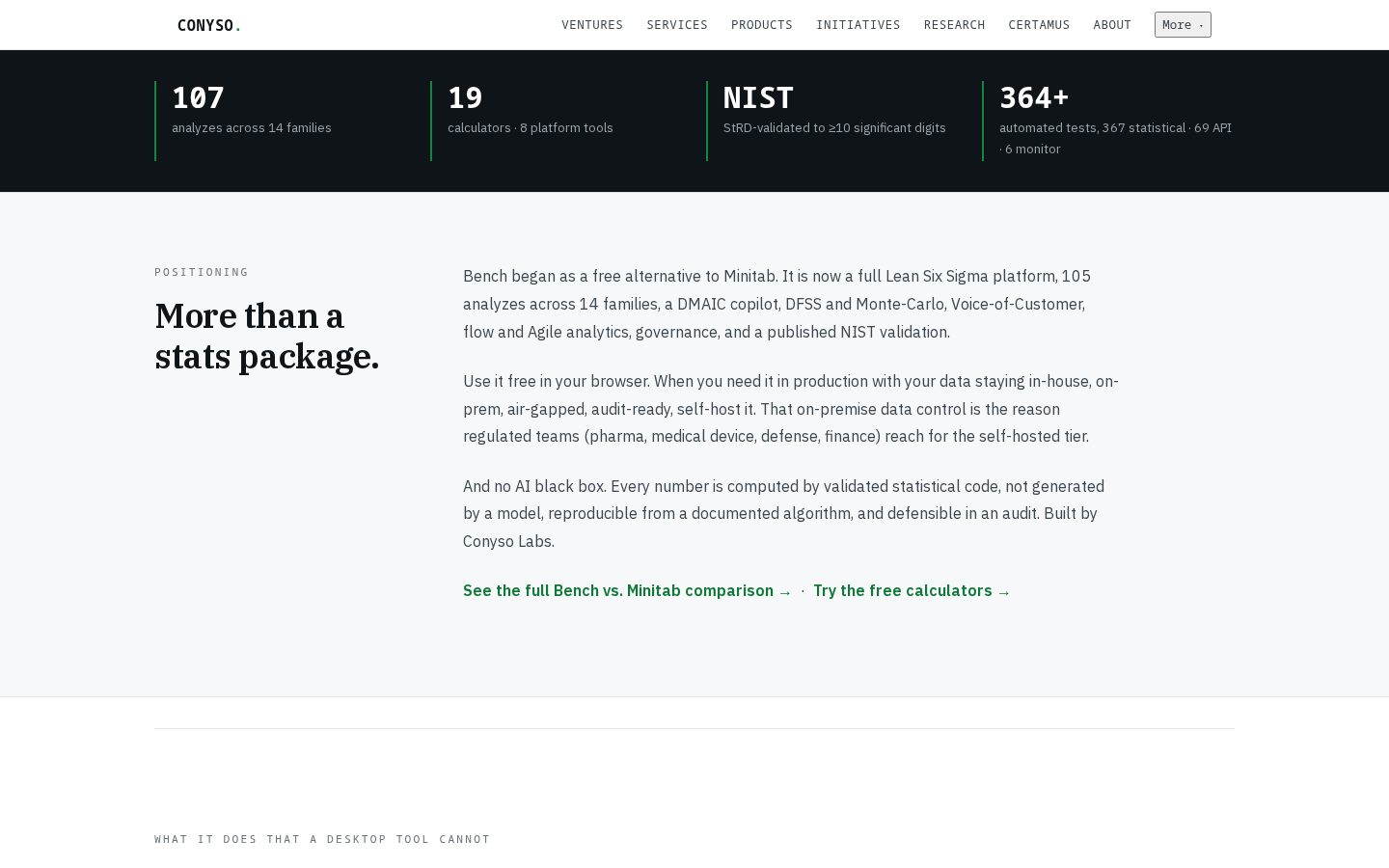Click the NIST stat heading

[x=758, y=98]
